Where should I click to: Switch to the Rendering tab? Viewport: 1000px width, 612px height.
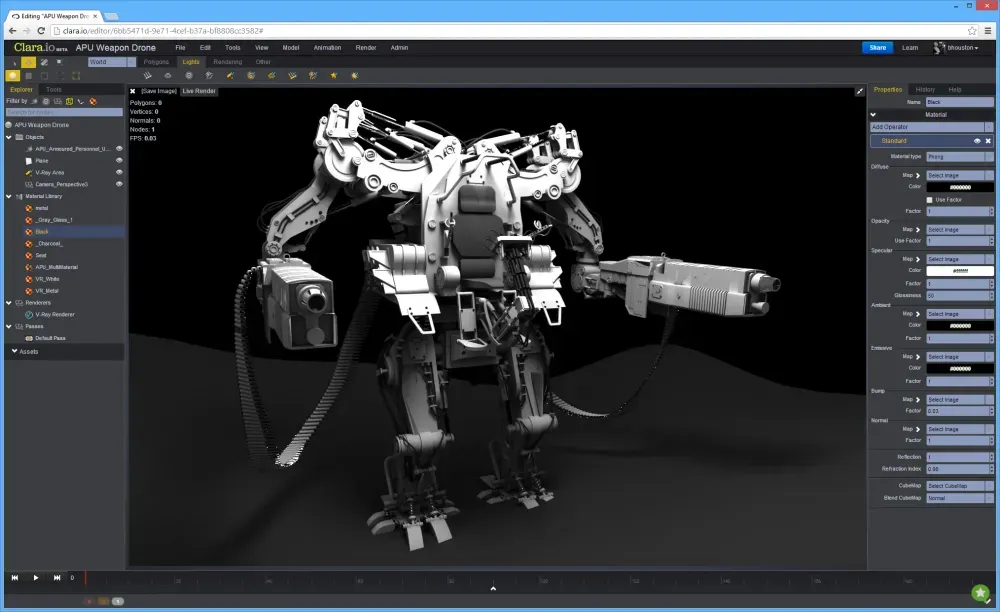(228, 61)
